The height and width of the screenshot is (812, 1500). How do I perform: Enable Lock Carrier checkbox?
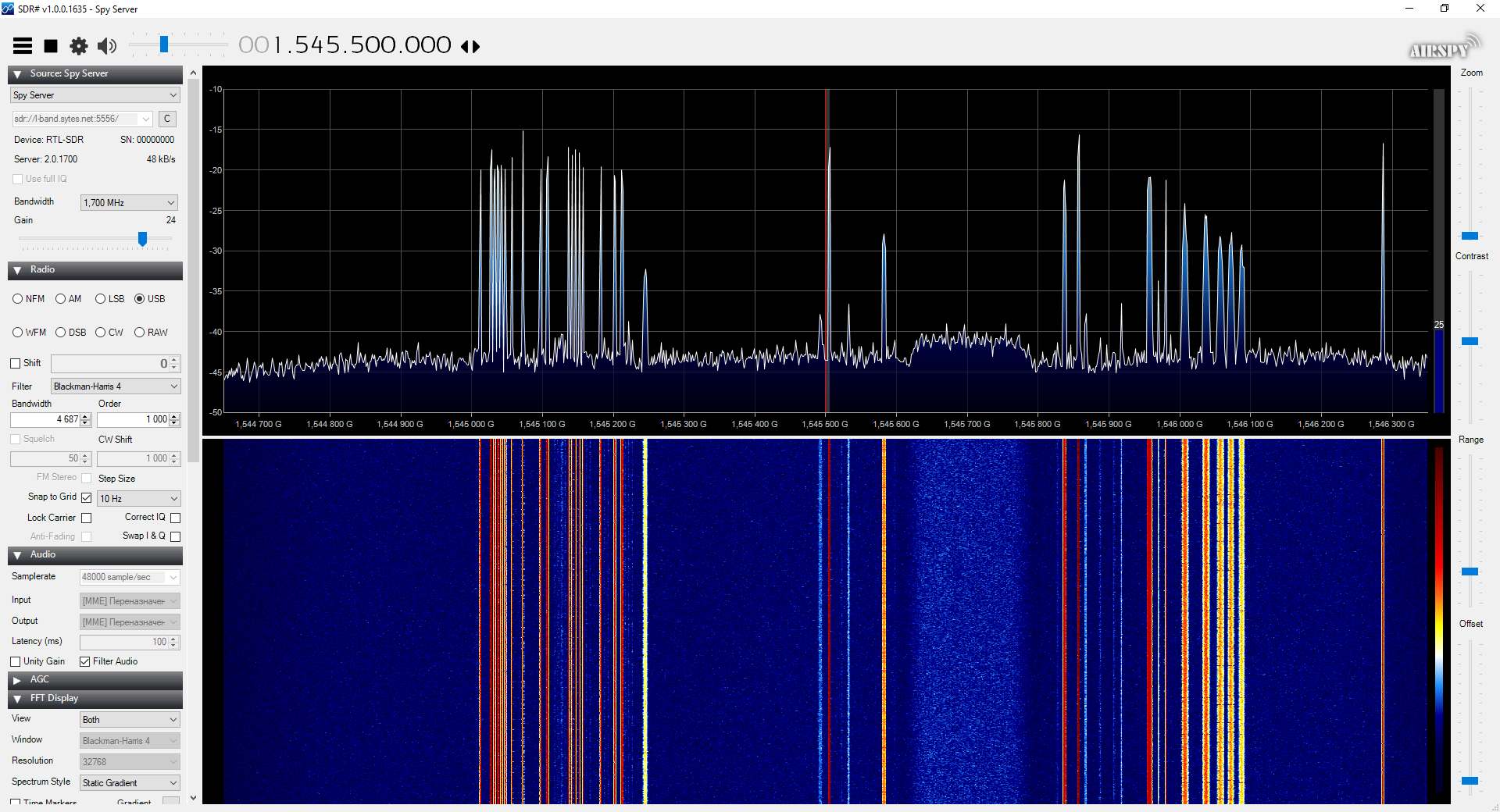[87, 518]
